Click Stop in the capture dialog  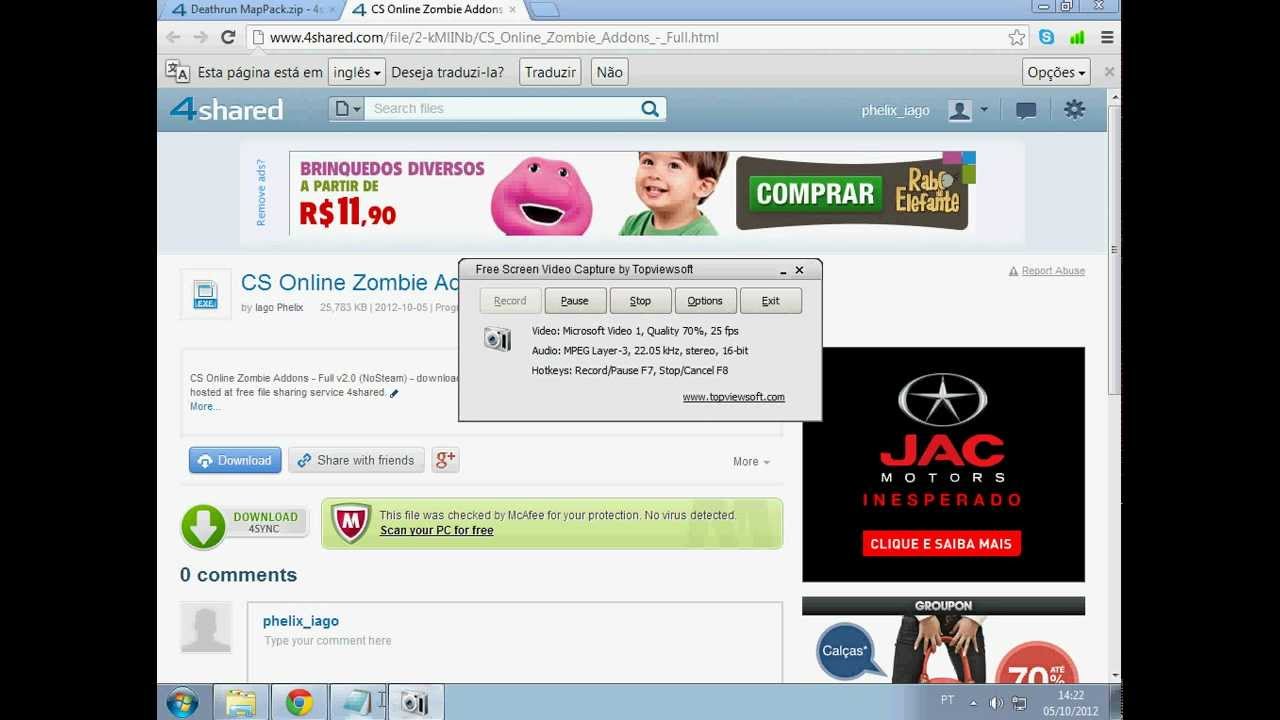(640, 301)
